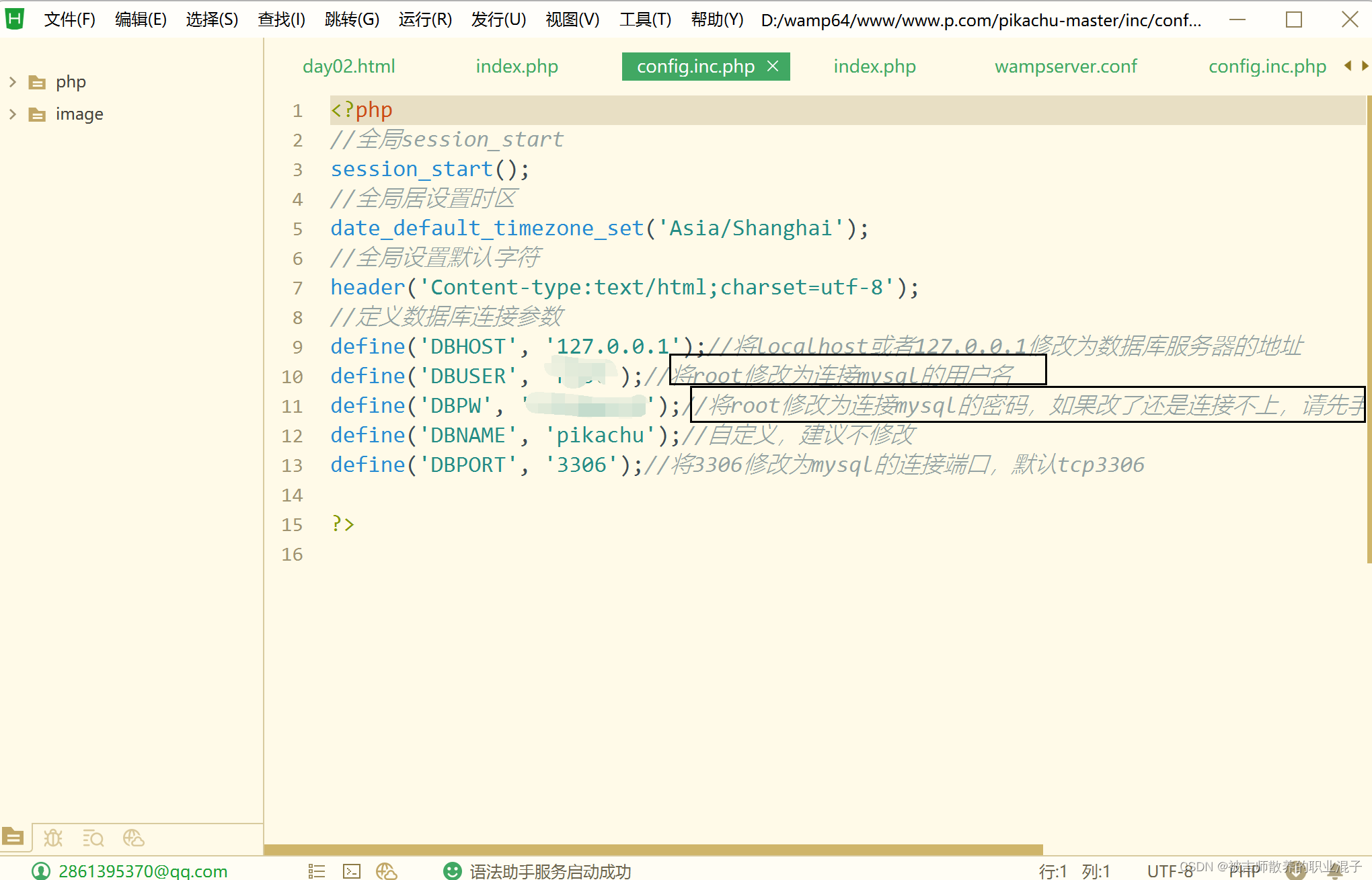Screen dimensions: 1372x880
Task: Open the terminal icon in status bar
Action: point(352,871)
